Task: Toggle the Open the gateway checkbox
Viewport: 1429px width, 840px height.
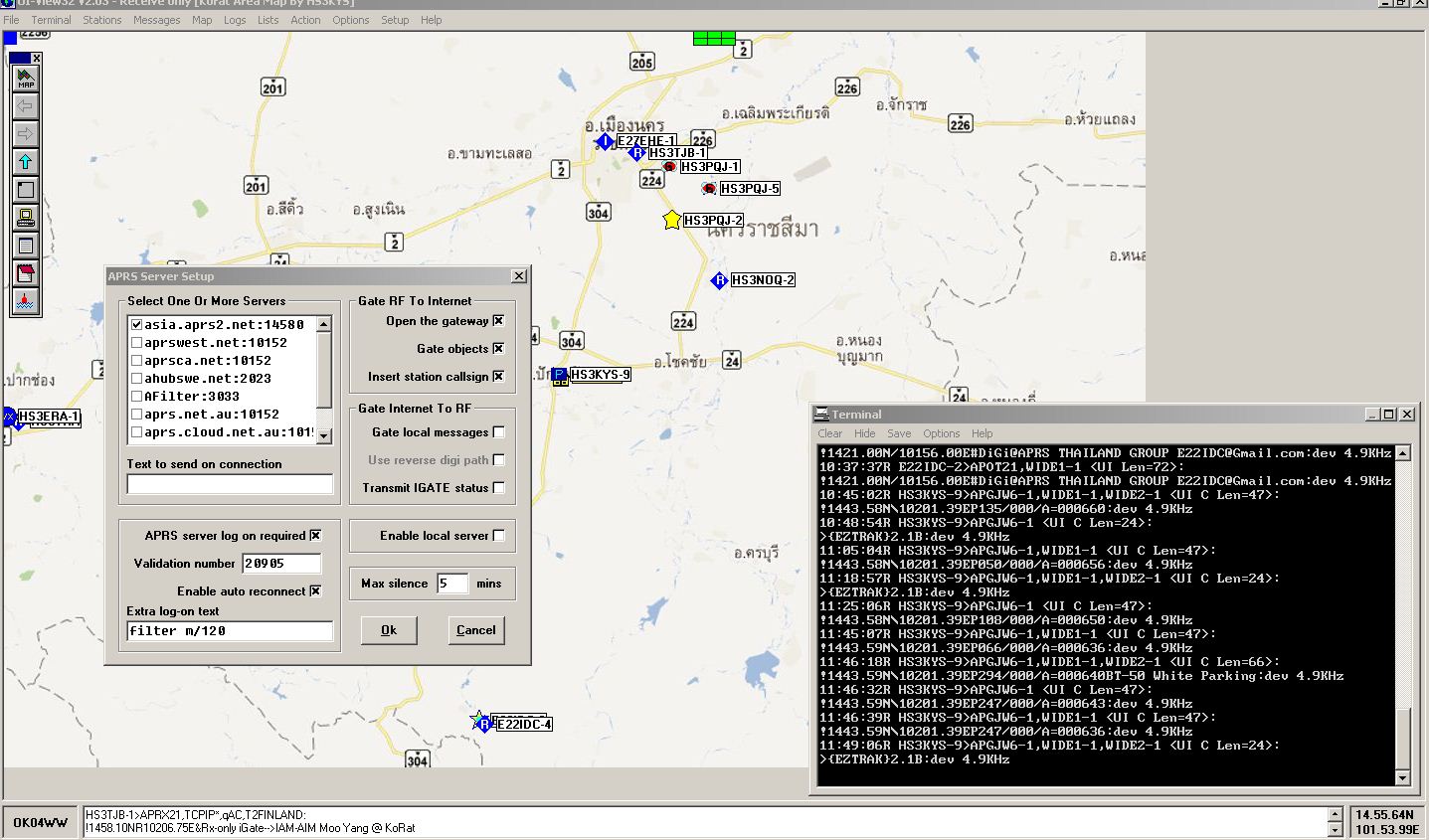Action: coord(498,321)
